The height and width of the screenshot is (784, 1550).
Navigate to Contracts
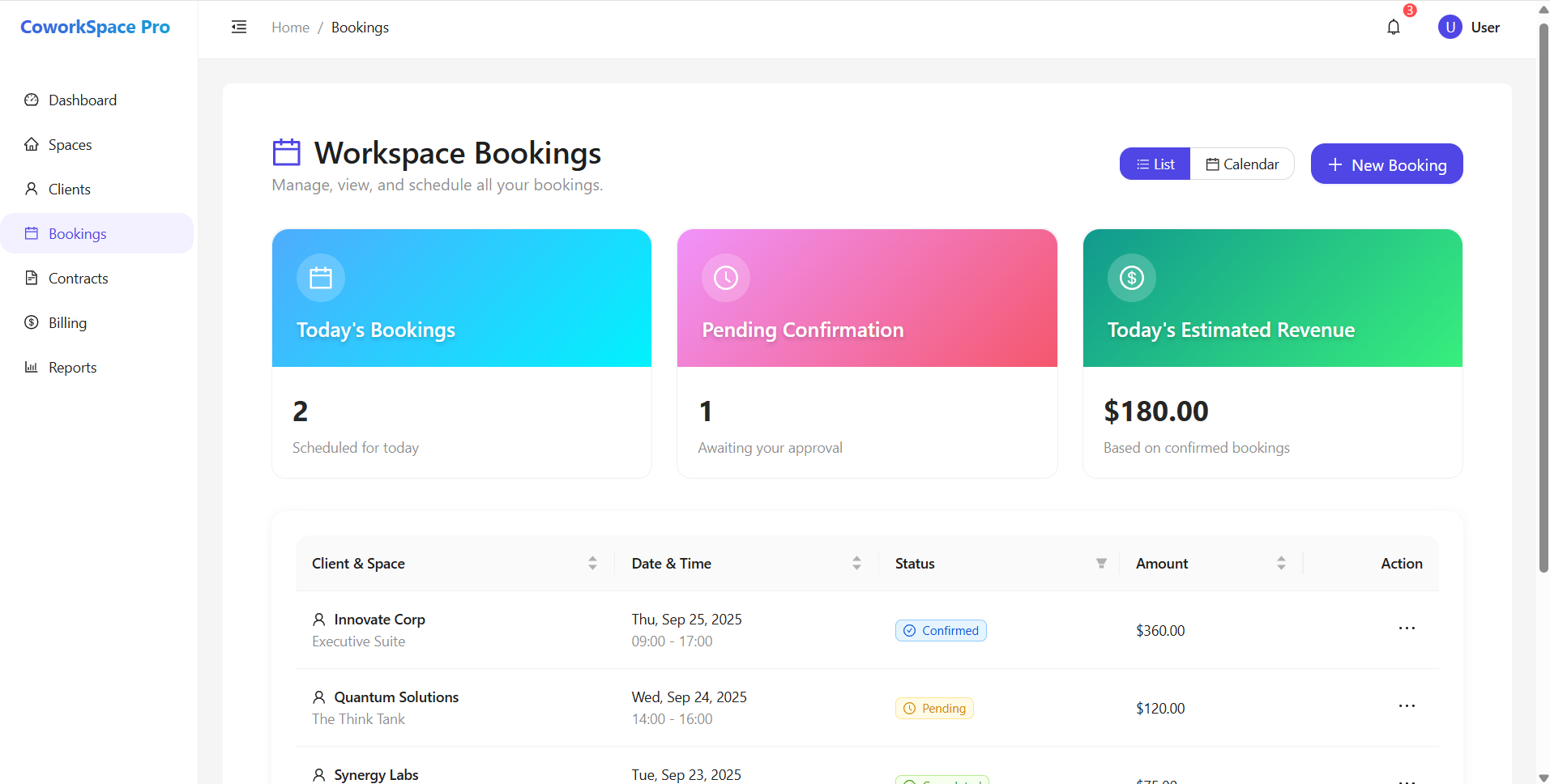click(97, 279)
